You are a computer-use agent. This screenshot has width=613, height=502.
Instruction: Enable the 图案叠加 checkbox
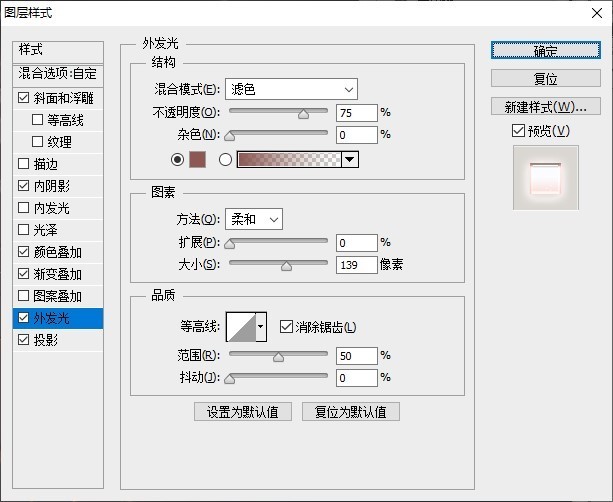(23, 296)
